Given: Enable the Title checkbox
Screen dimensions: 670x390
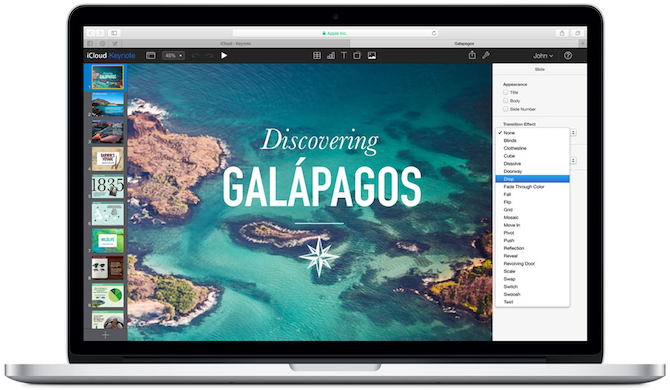Looking at the screenshot, I should coord(505,92).
